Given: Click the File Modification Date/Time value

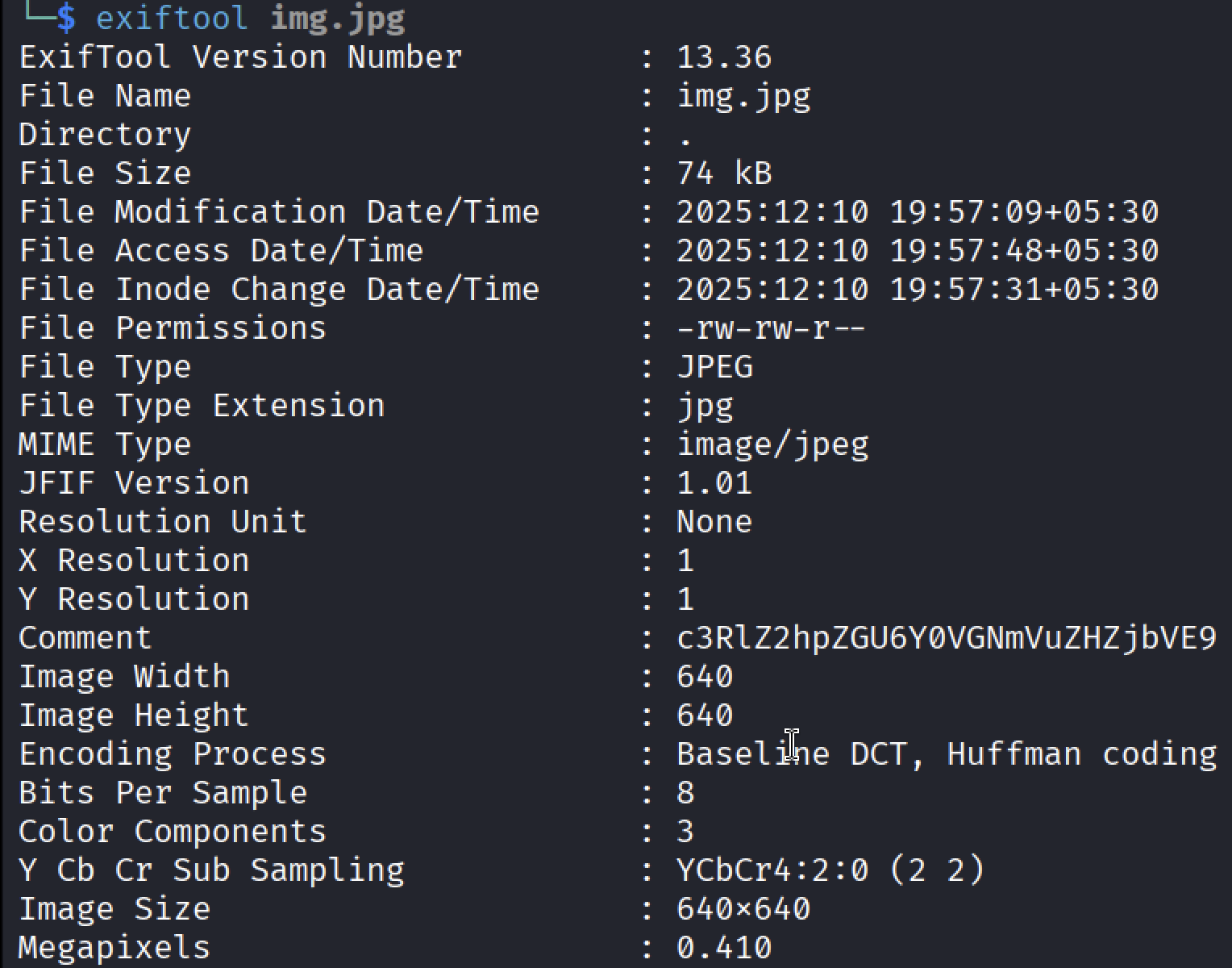Looking at the screenshot, I should [x=918, y=212].
